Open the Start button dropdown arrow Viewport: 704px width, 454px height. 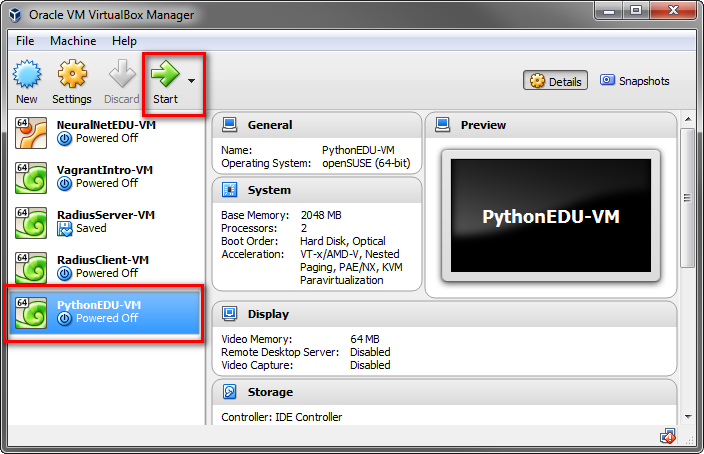[192, 81]
